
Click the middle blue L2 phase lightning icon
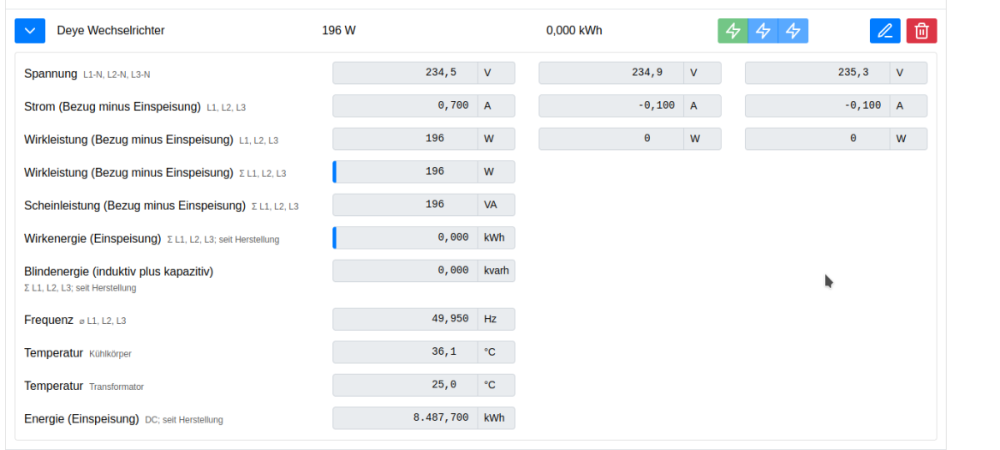tap(763, 31)
